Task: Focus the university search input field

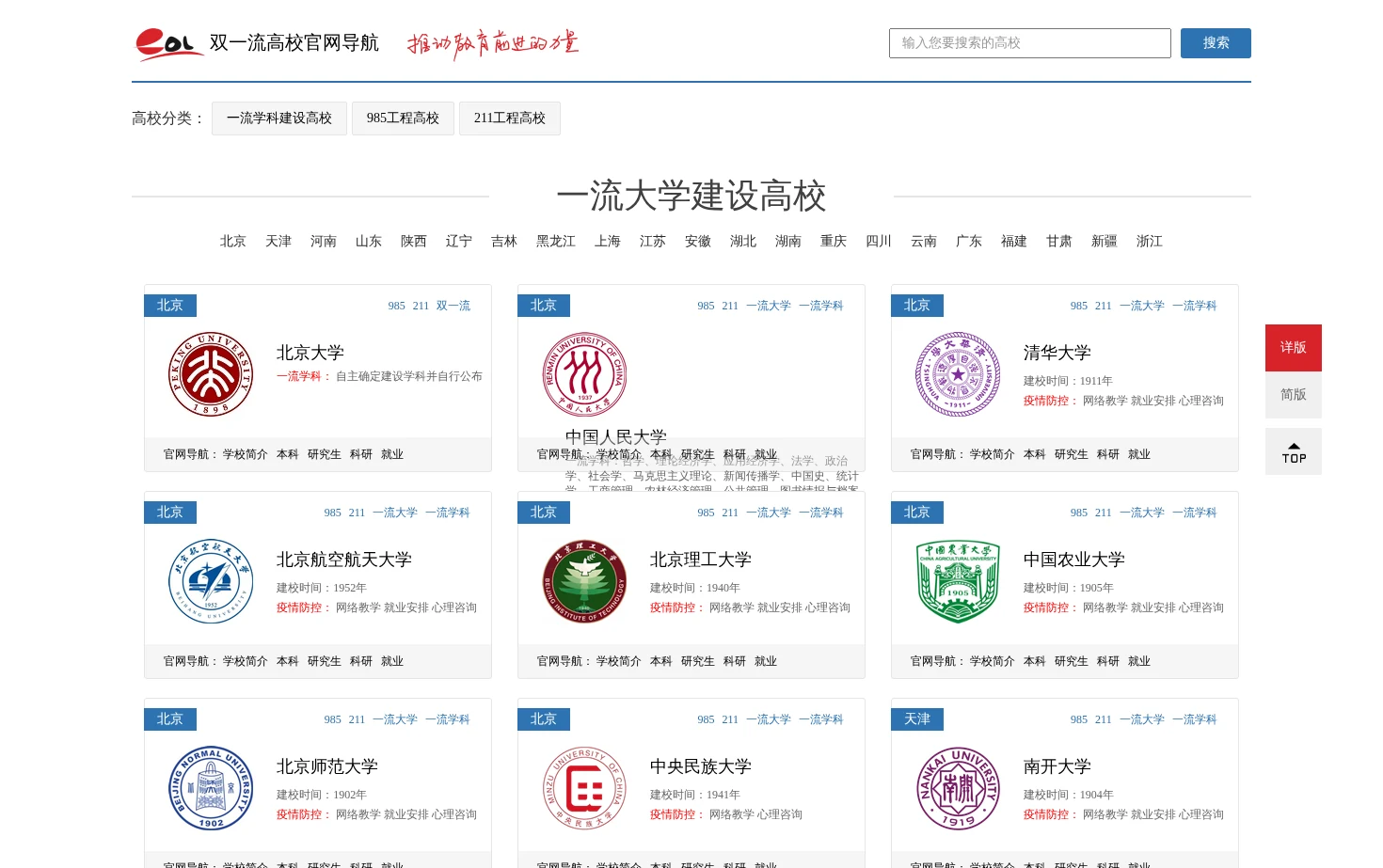Action: [x=1030, y=43]
